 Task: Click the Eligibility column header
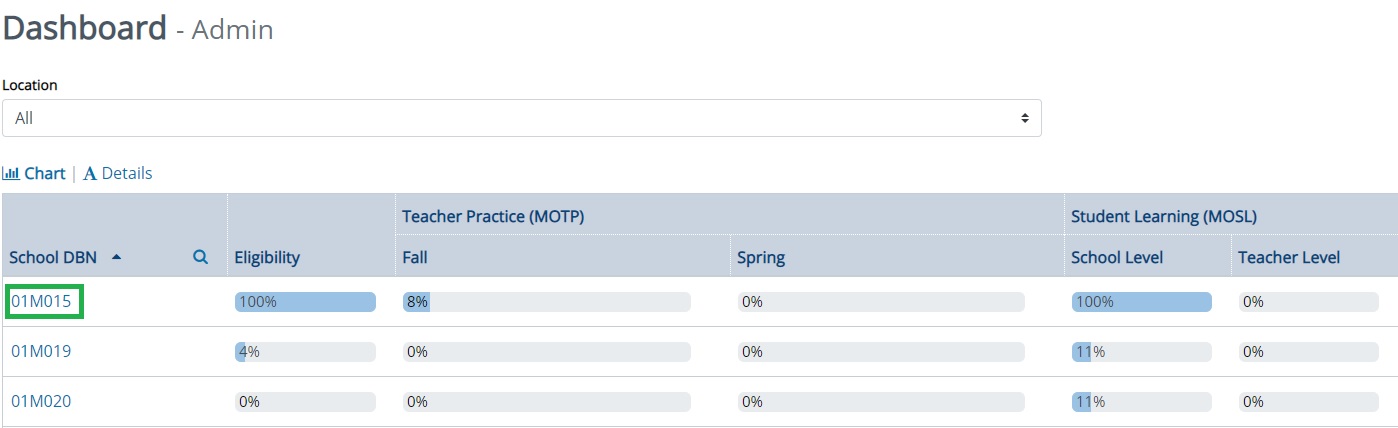click(x=267, y=257)
